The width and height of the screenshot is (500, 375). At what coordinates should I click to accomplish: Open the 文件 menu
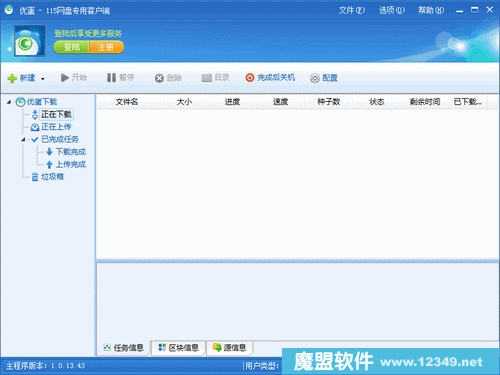click(352, 10)
